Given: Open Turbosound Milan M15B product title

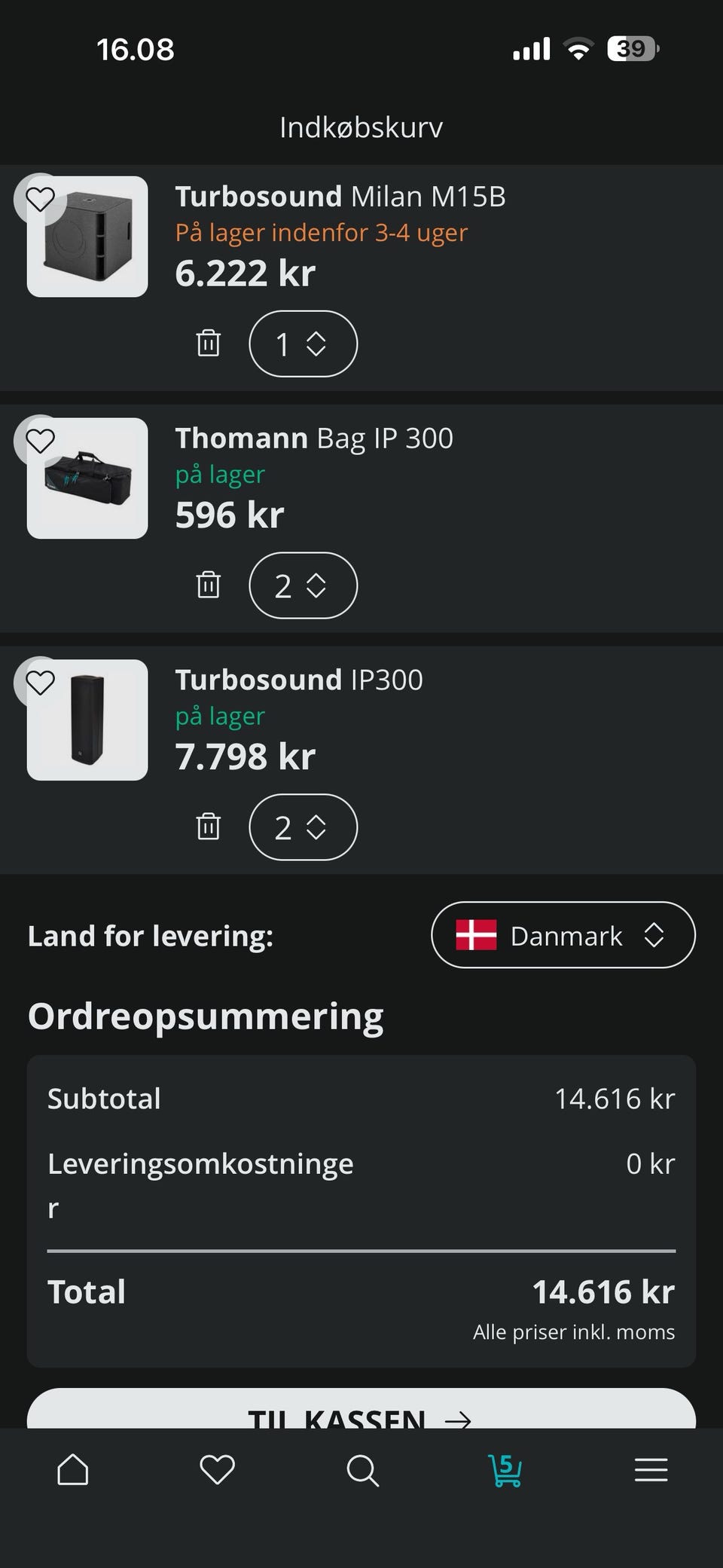Looking at the screenshot, I should pyautogui.click(x=340, y=197).
